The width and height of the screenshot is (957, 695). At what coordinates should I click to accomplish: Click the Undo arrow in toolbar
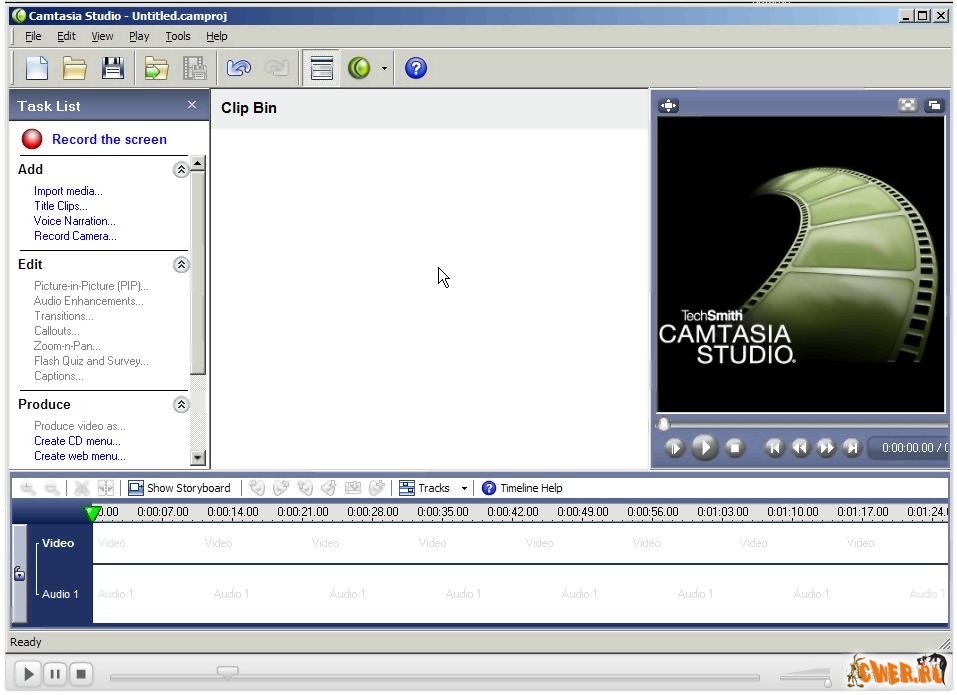pos(238,68)
